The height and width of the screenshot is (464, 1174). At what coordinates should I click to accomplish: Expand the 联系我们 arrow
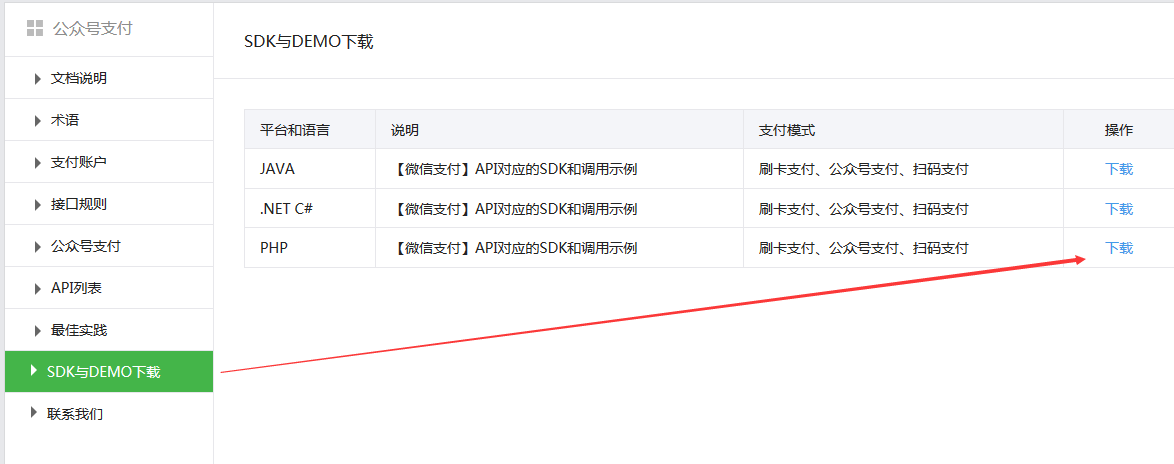33,412
